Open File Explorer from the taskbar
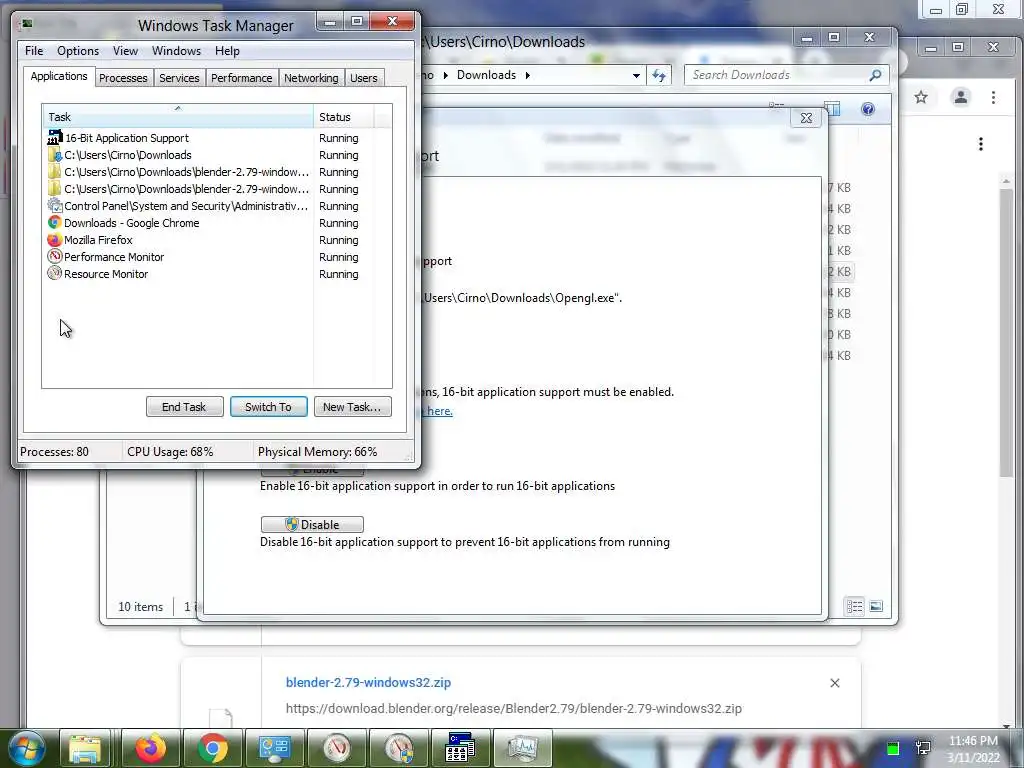This screenshot has height=768, width=1024. click(86, 748)
